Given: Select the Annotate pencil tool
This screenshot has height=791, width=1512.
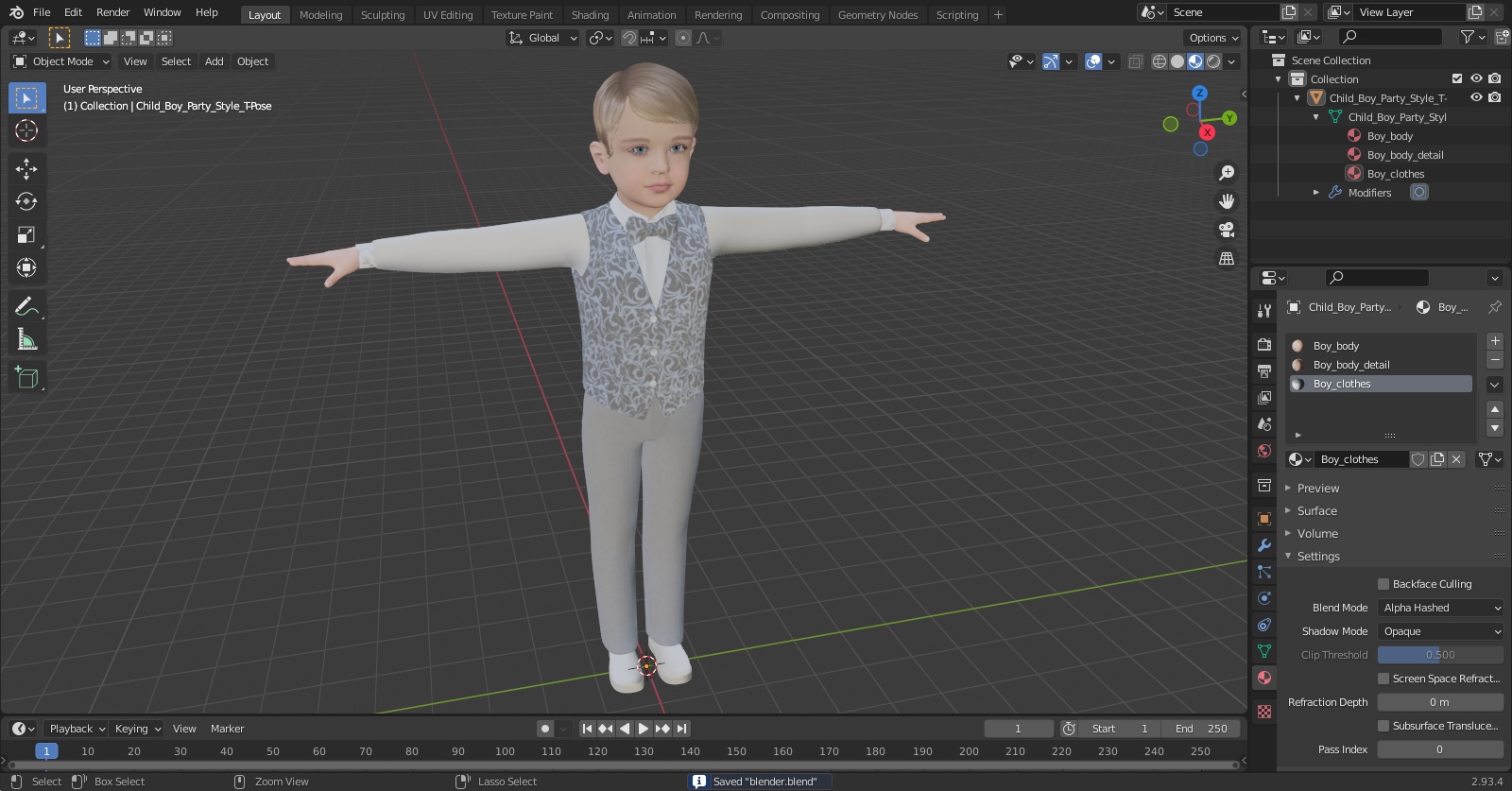Looking at the screenshot, I should point(26,305).
